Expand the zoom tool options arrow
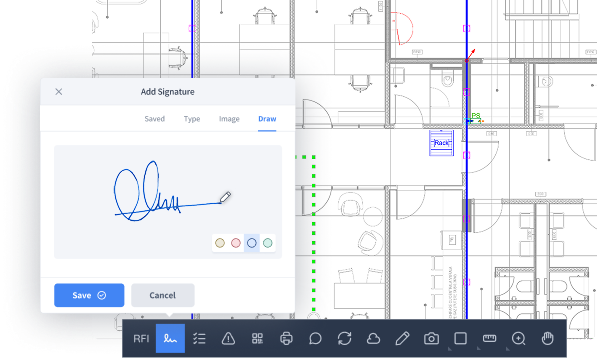The height and width of the screenshot is (362, 597). tap(508, 348)
